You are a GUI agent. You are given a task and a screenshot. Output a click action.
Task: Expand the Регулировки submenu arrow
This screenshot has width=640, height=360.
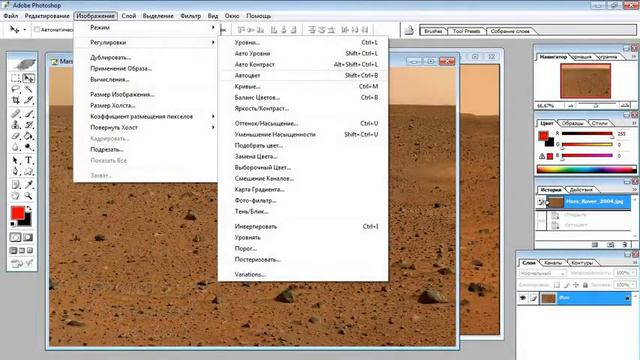pyautogui.click(x=213, y=42)
